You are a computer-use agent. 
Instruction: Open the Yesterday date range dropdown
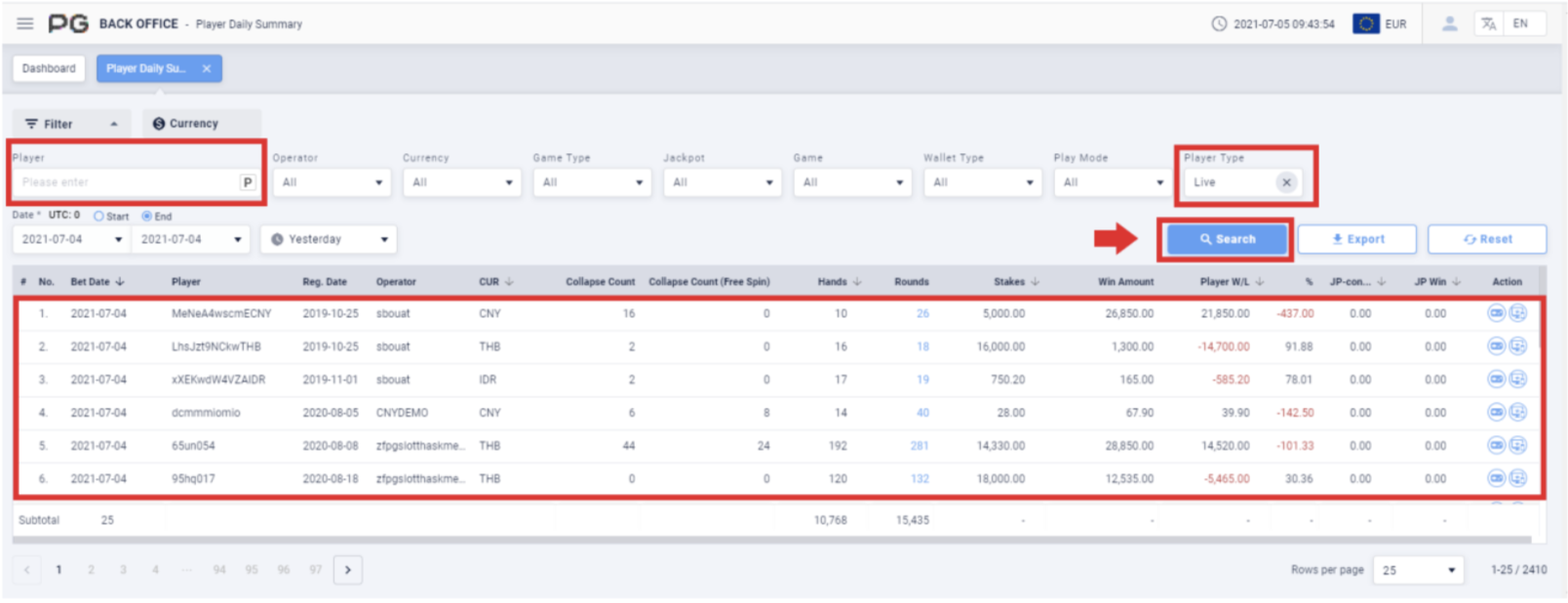[329, 239]
